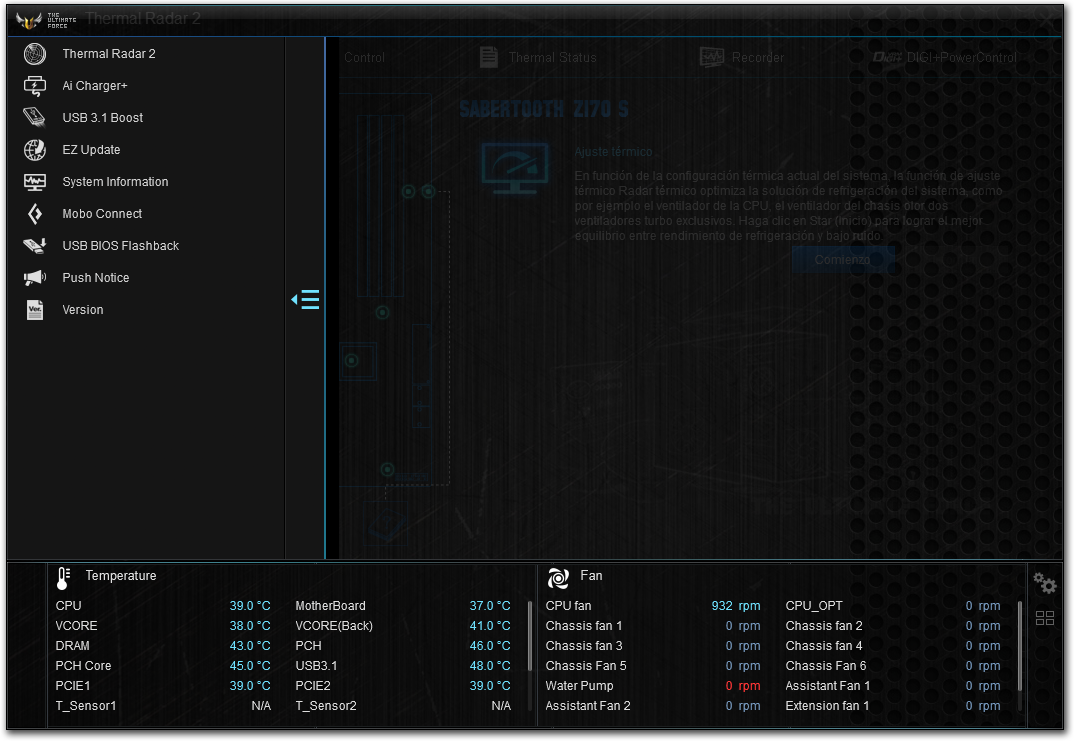1081x743 pixels.
Task: Click the thermal tuning monitor icon
Action: coord(515,168)
